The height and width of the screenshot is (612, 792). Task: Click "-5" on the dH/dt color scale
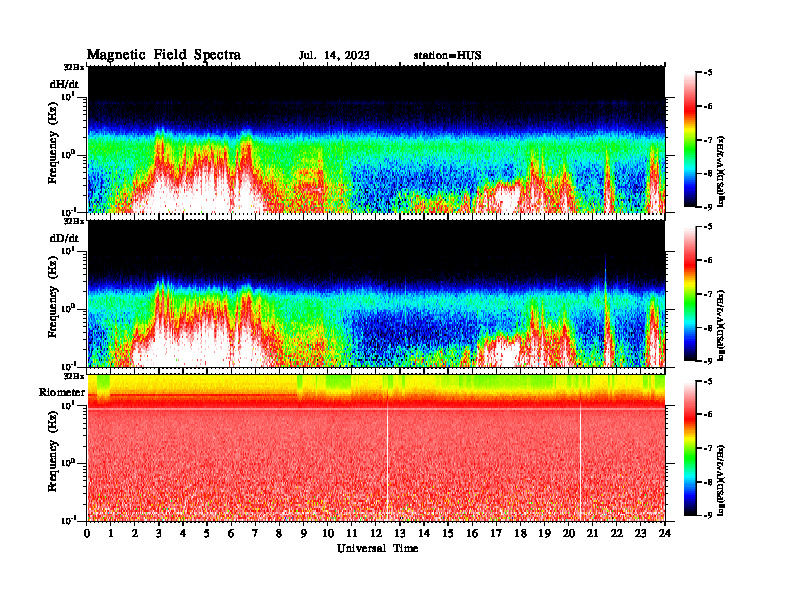[708, 73]
